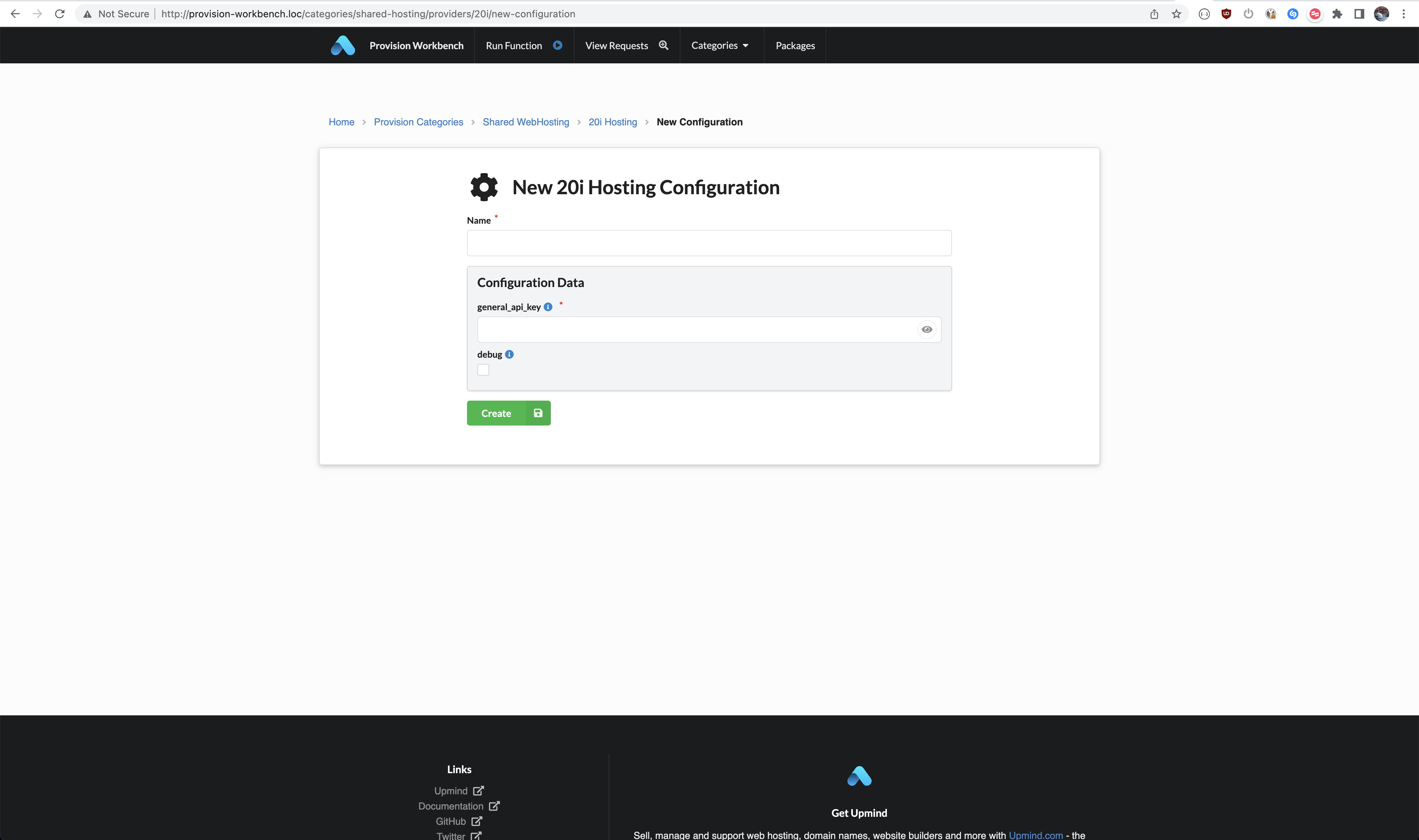1419x840 pixels.
Task: Open the Upmind.com link in footer
Action: coord(1035,835)
